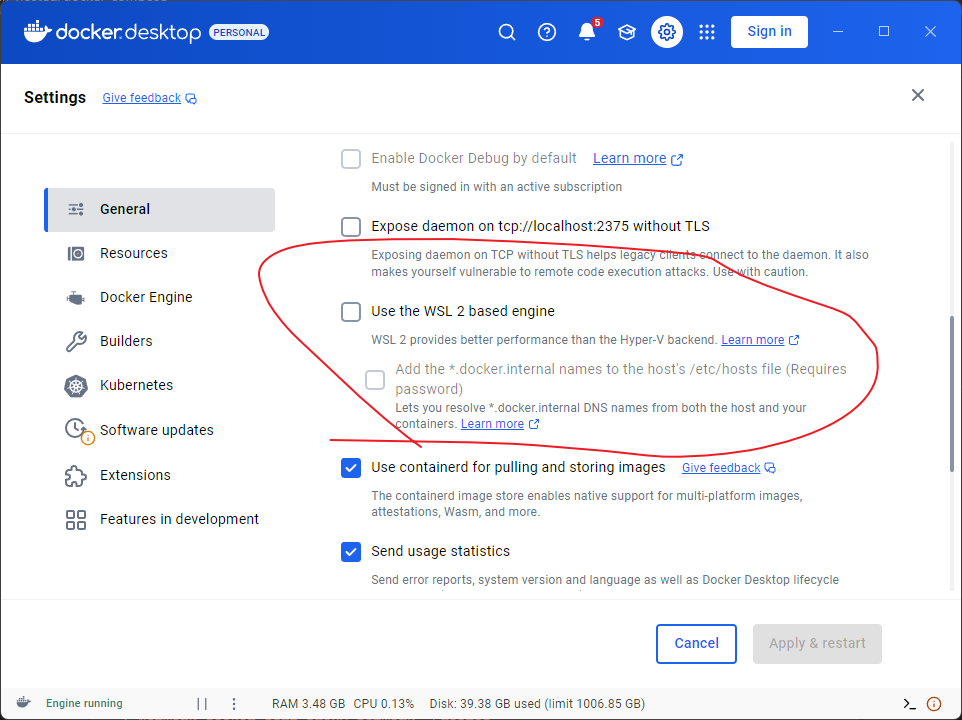Open Software updates section
The height and width of the screenshot is (720, 962).
tap(160, 430)
